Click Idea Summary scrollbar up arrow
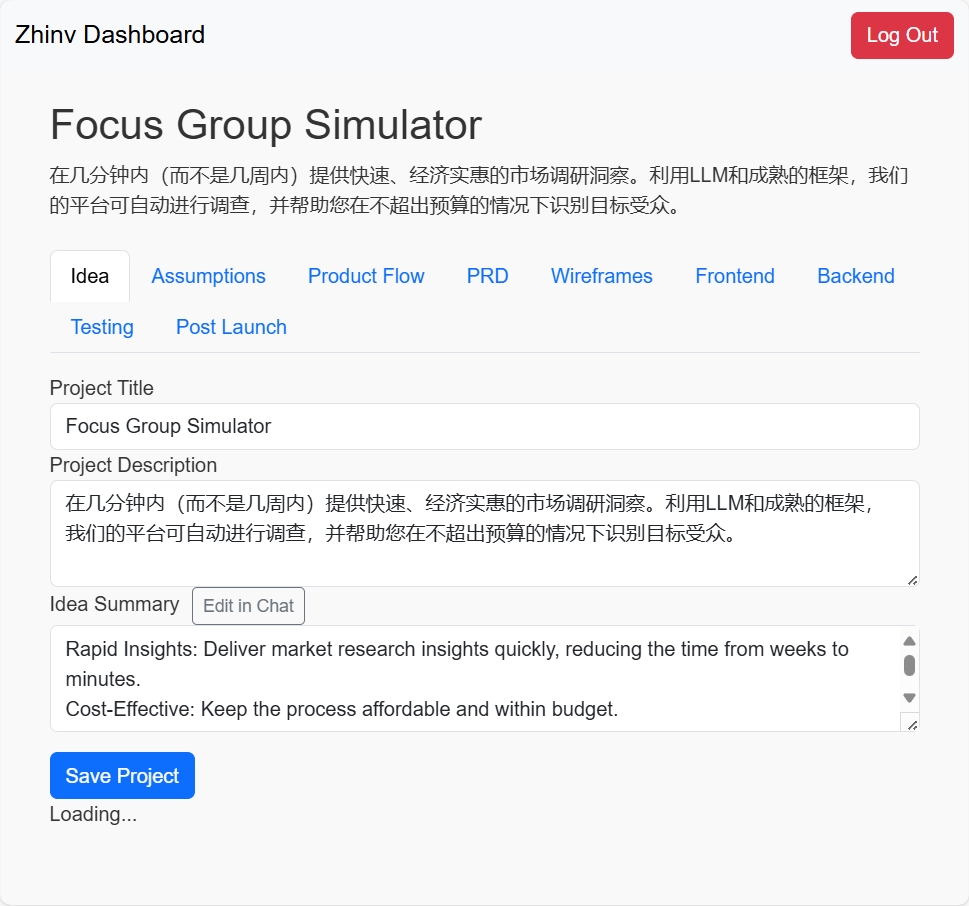The image size is (969, 906). pos(909,642)
